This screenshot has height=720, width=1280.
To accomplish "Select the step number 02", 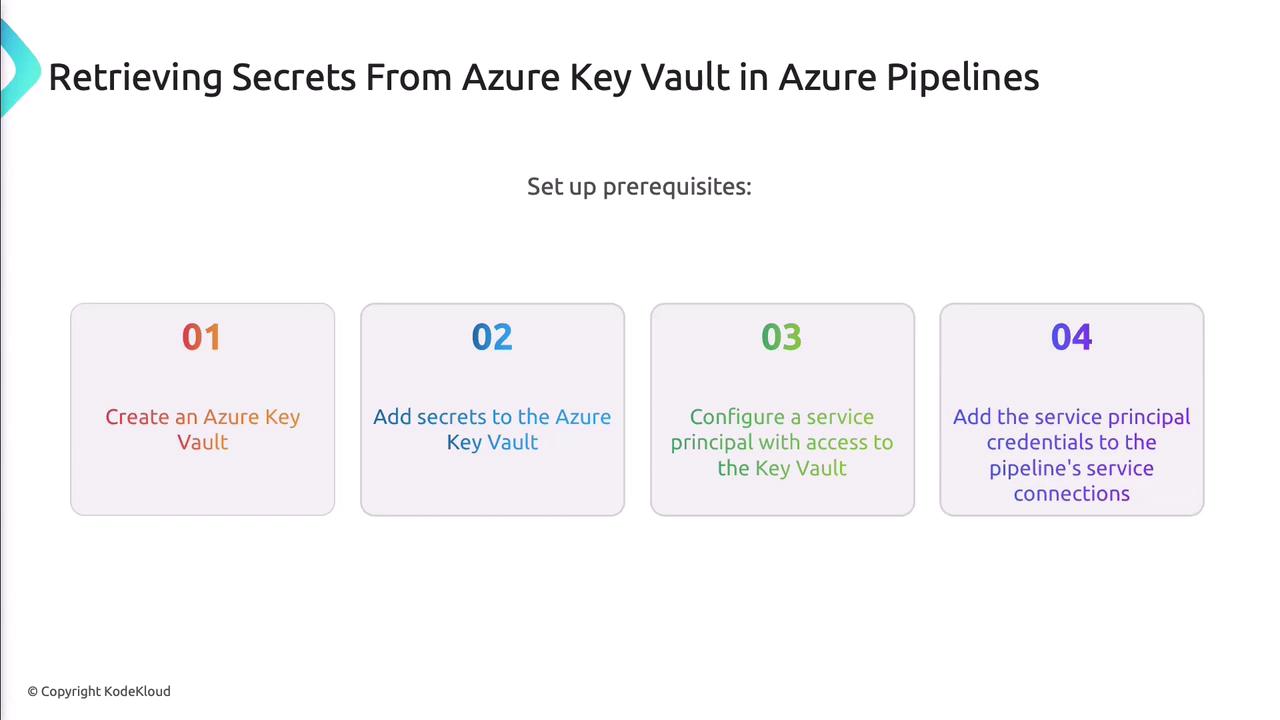I will tap(492, 338).
